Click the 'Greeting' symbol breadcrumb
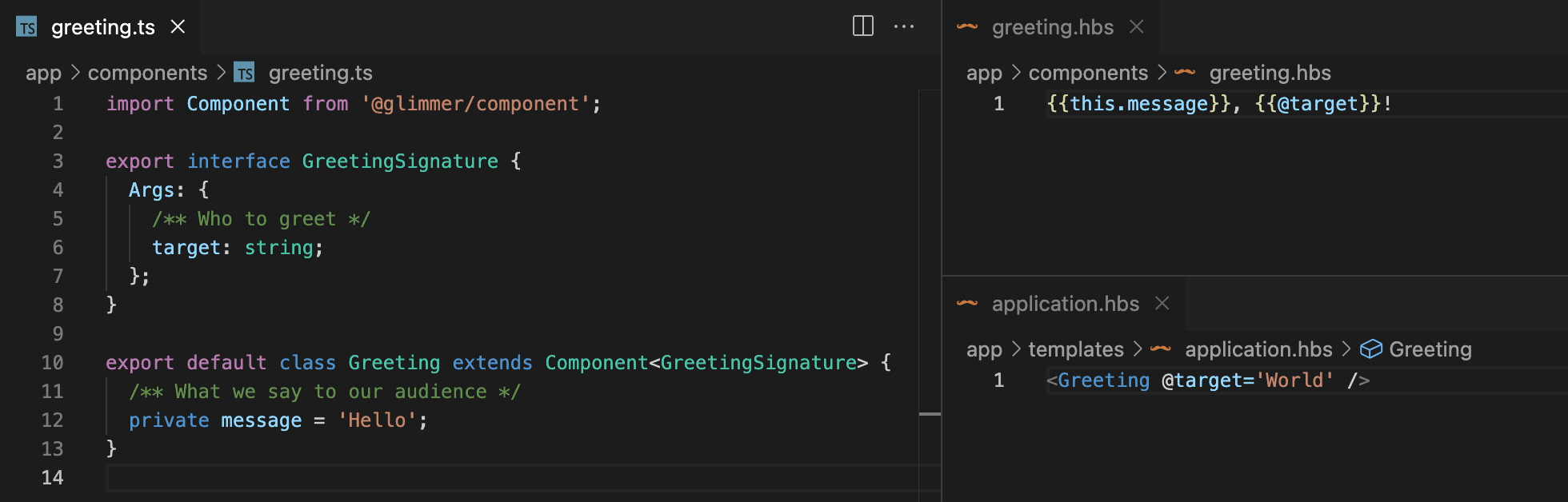This screenshot has height=502, width=1568. pos(1430,349)
